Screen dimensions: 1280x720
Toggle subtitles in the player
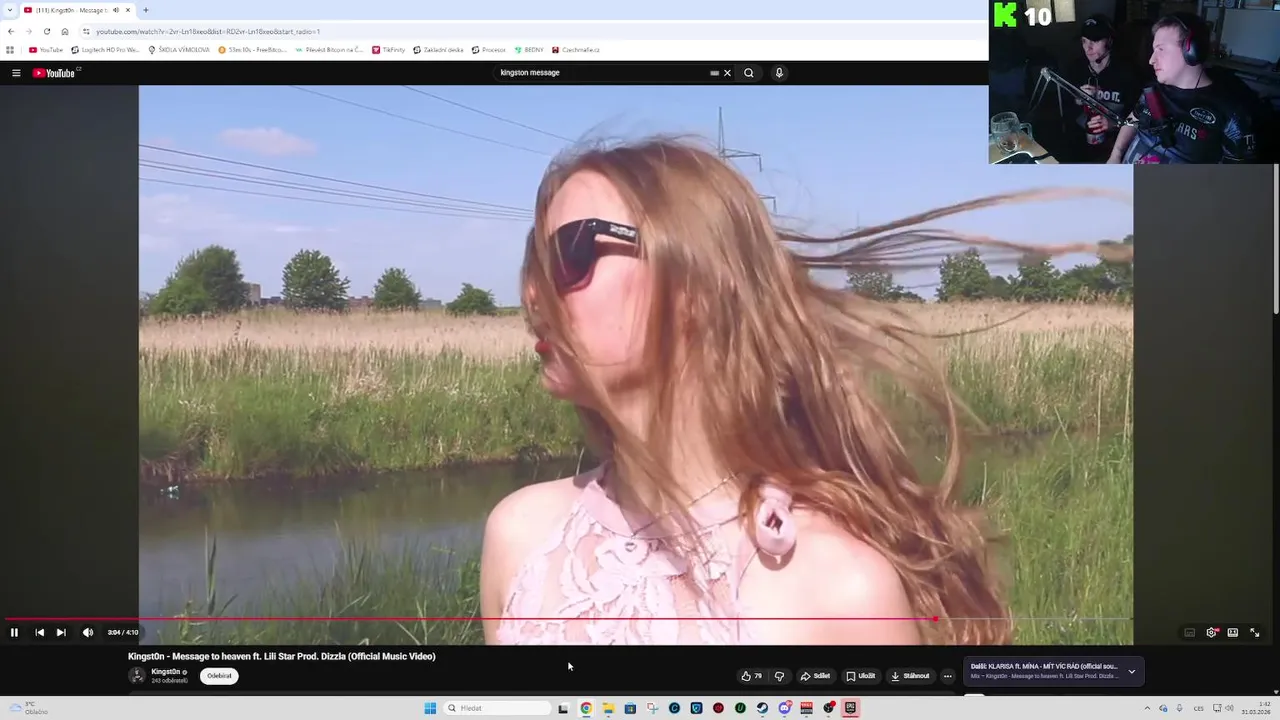coord(1189,632)
